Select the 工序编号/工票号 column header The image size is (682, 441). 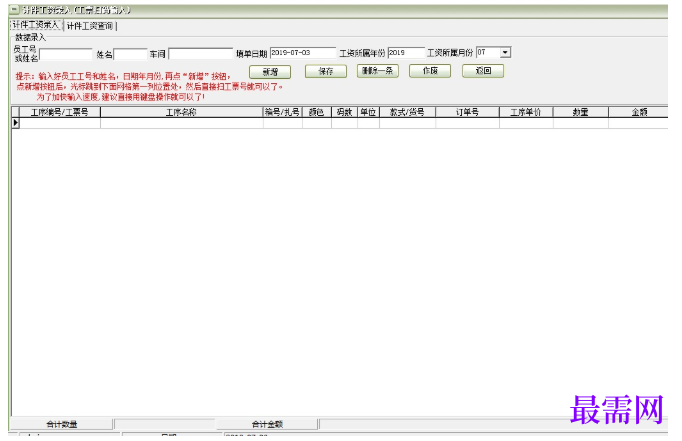pyautogui.click(x=60, y=112)
